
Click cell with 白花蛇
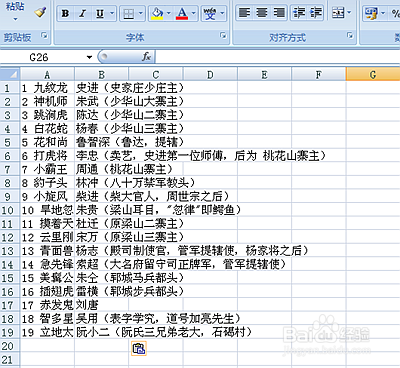click(x=47, y=129)
